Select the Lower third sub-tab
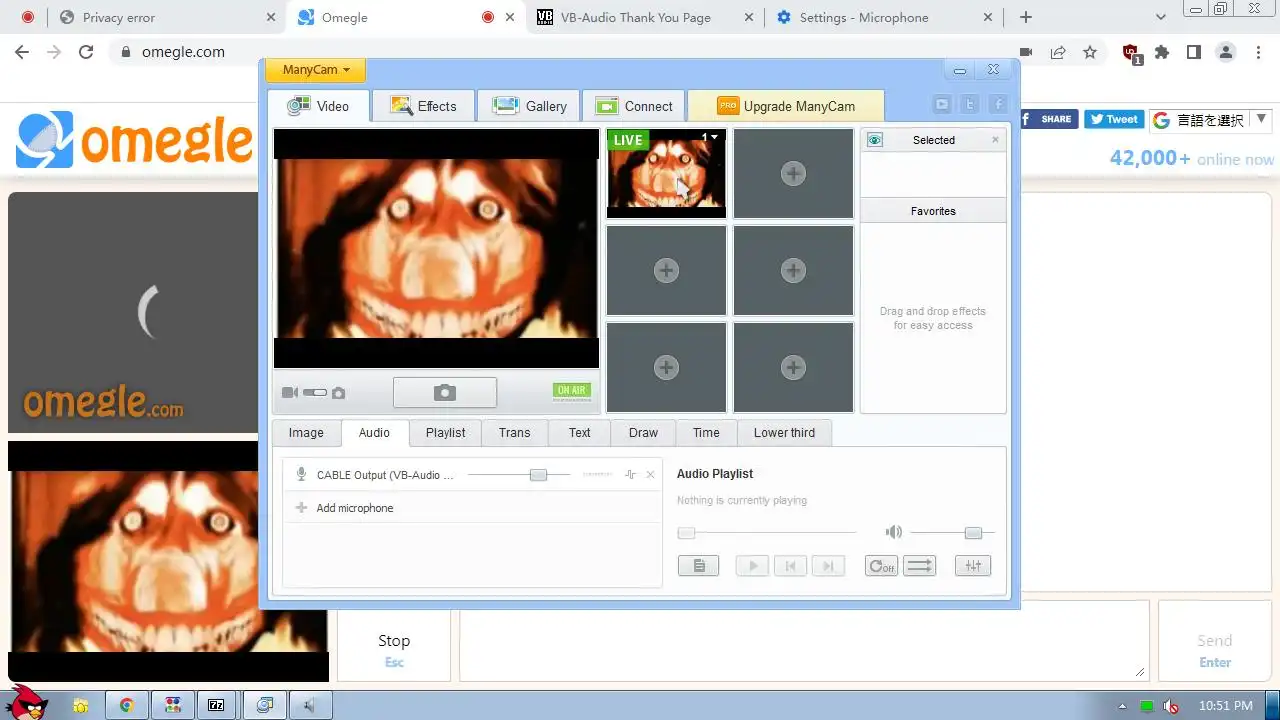This screenshot has height=720, width=1280. click(784, 433)
